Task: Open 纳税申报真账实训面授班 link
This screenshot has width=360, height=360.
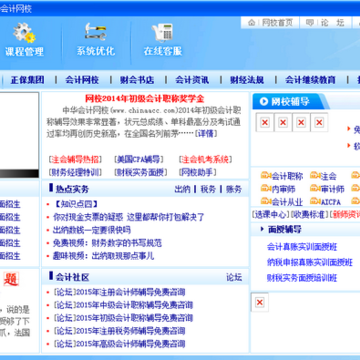Action: [310, 262]
